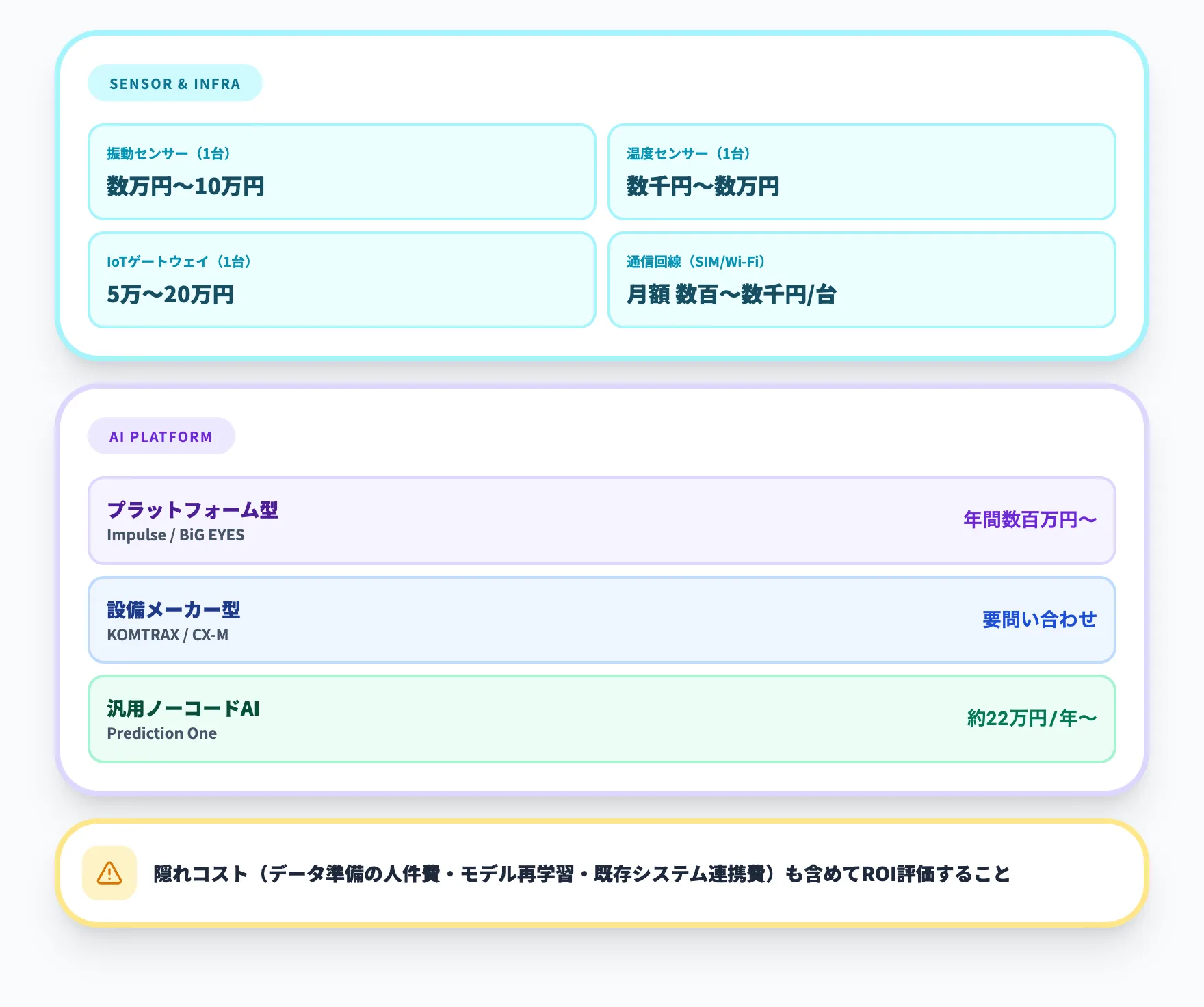Image resolution: width=1204 pixels, height=1007 pixels.
Task: Select the KOMTRAX / CX-M entry
Action: point(168,635)
